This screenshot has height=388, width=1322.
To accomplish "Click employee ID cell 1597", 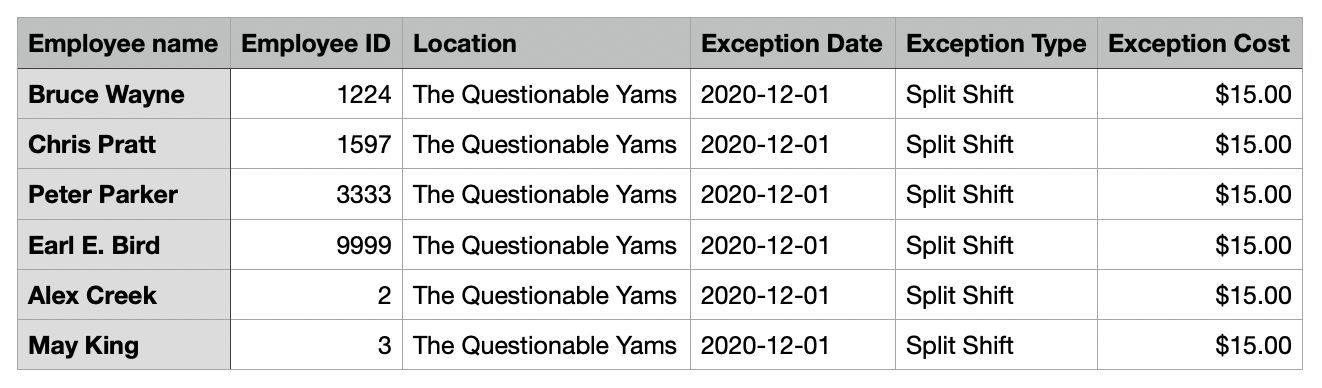I will point(317,145).
